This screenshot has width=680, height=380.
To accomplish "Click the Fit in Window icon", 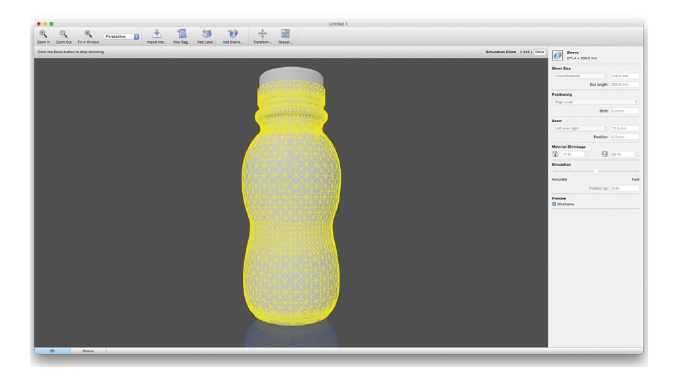I will (x=88, y=34).
